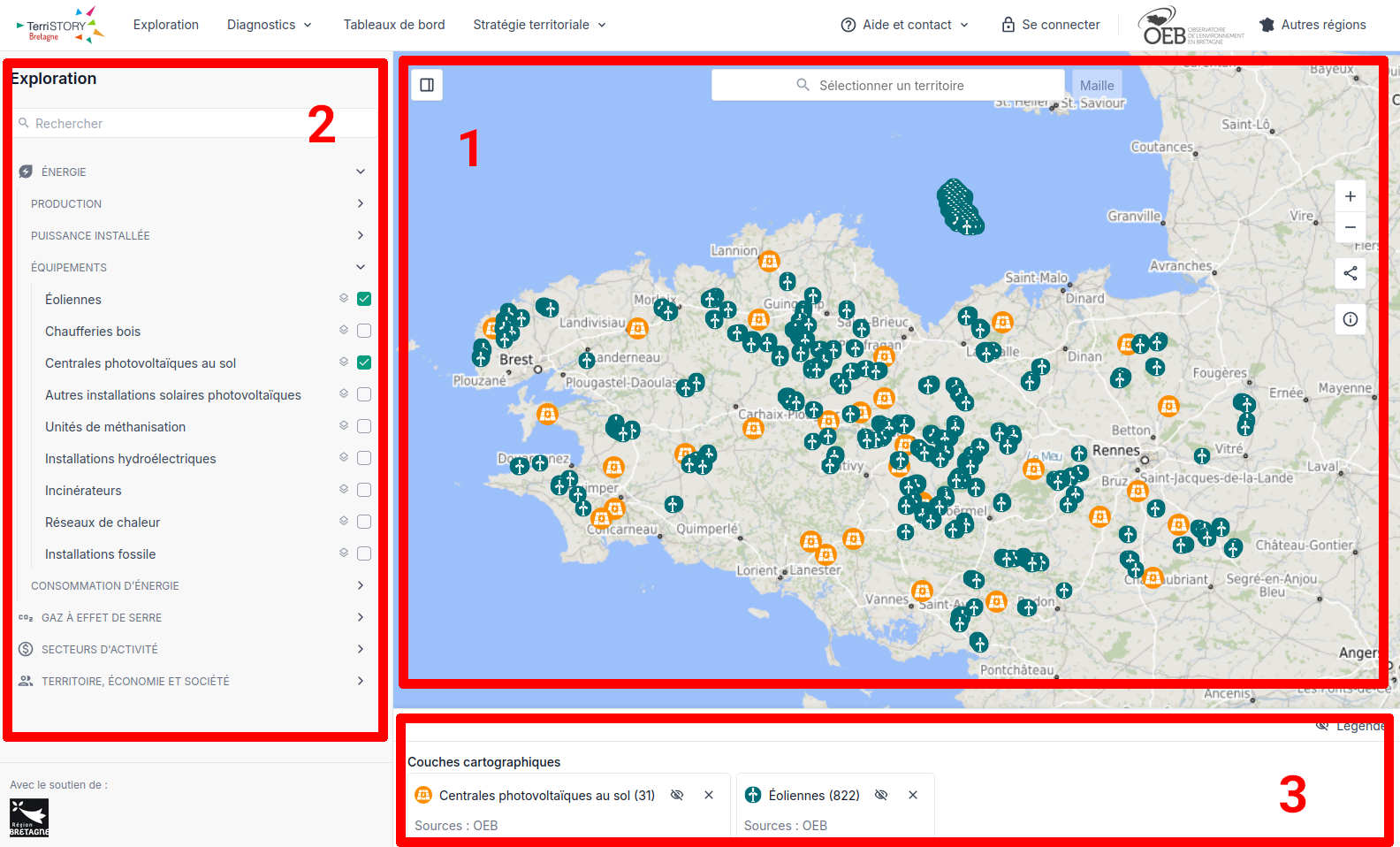This screenshot has height=847, width=1400.
Task: Open Autres régions link
Action: pyautogui.click(x=1312, y=25)
